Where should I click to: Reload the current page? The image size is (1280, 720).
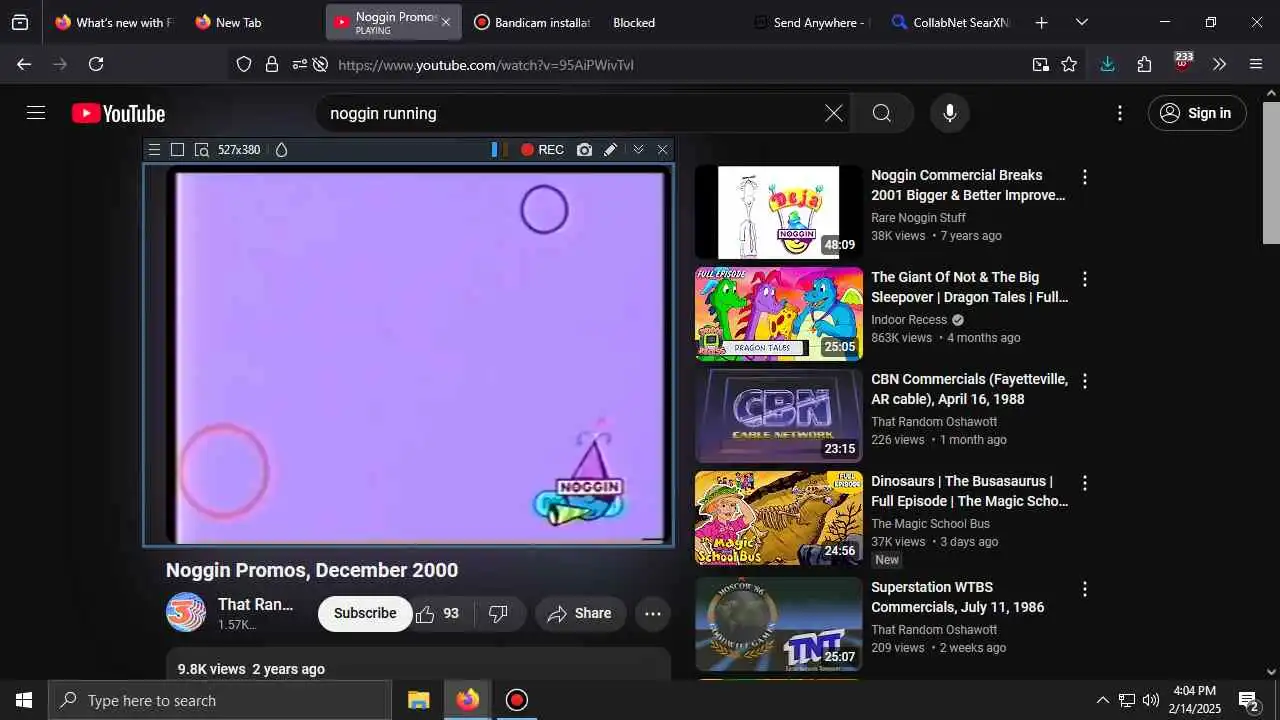tap(96, 64)
